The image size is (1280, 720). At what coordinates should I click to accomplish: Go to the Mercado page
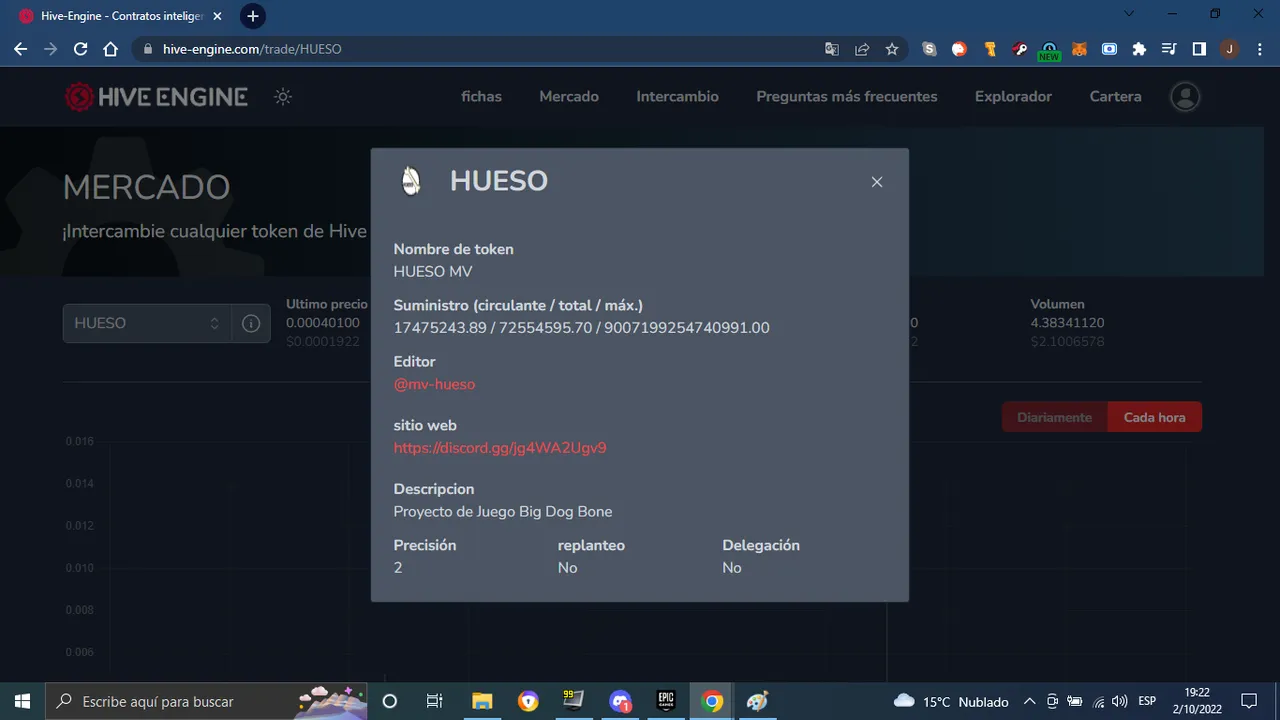pos(569,97)
